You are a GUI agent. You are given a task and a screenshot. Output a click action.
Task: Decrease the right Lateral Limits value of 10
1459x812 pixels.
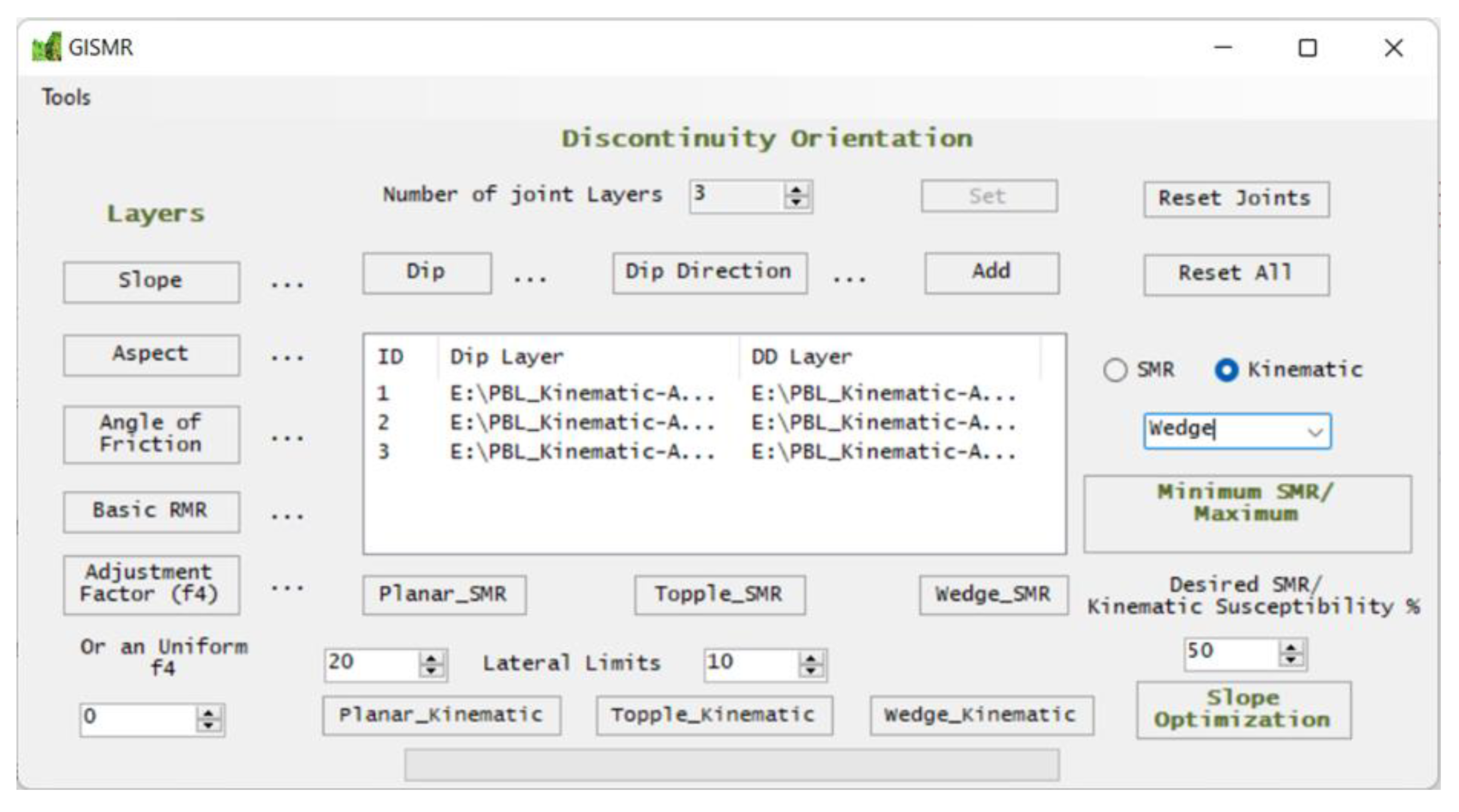click(x=811, y=670)
